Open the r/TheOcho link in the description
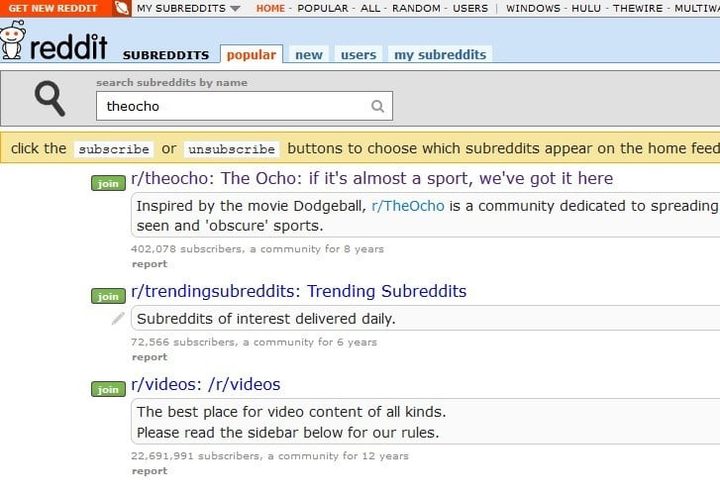The height and width of the screenshot is (480, 720). (x=408, y=206)
